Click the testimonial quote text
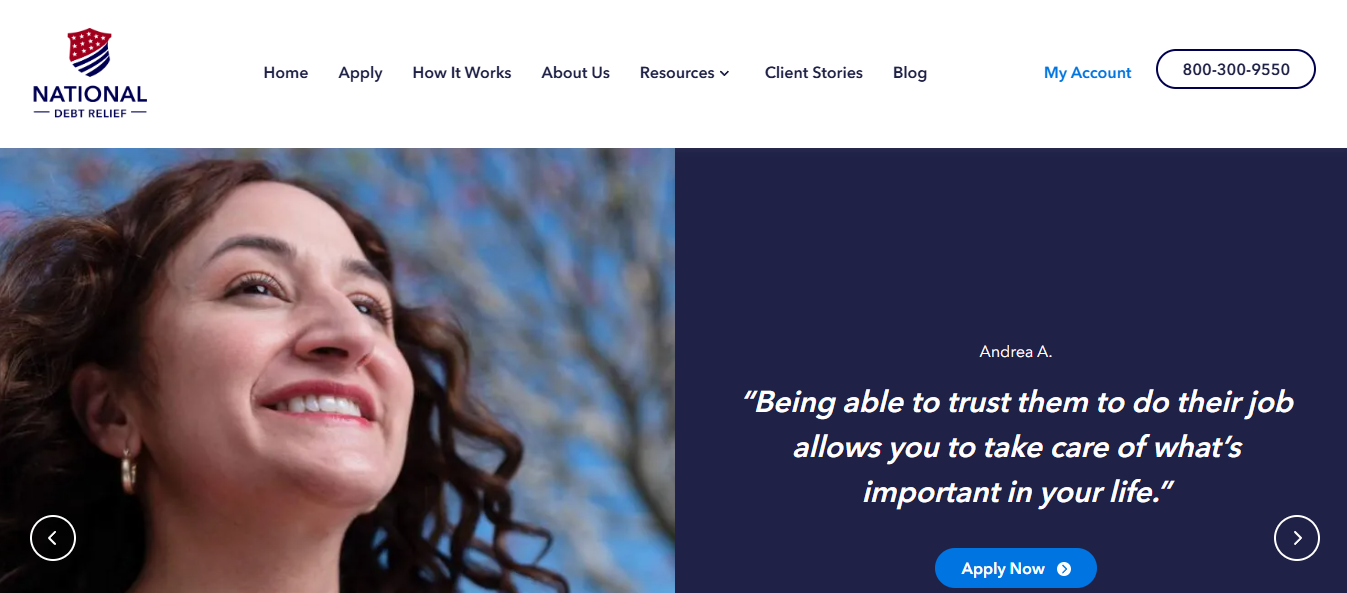Screen dimensions: 1347x593 coord(1018,447)
